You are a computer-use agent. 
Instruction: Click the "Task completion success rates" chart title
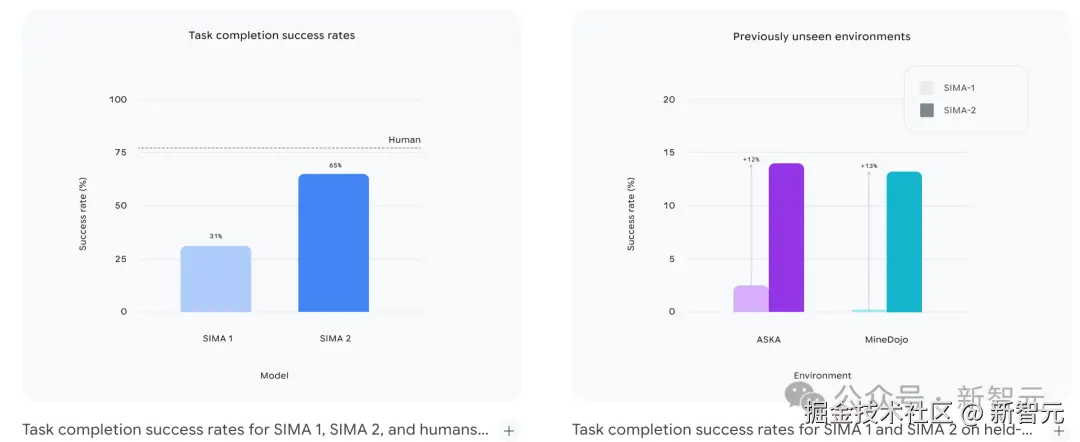(x=272, y=36)
